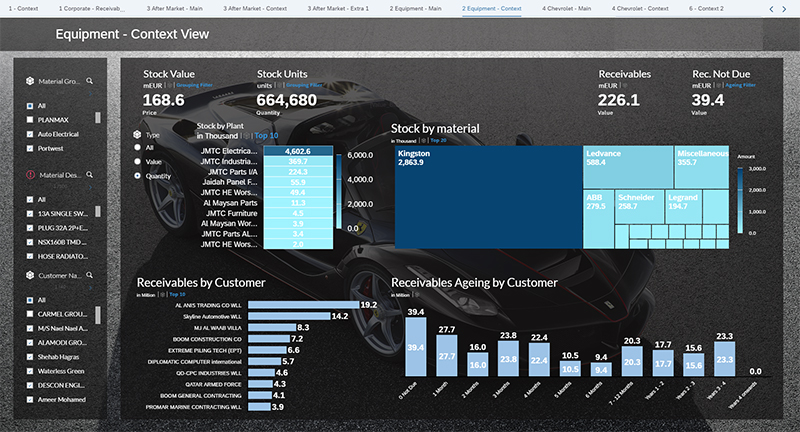Open the 4 Chevrolet - Main tab

tap(567, 9)
